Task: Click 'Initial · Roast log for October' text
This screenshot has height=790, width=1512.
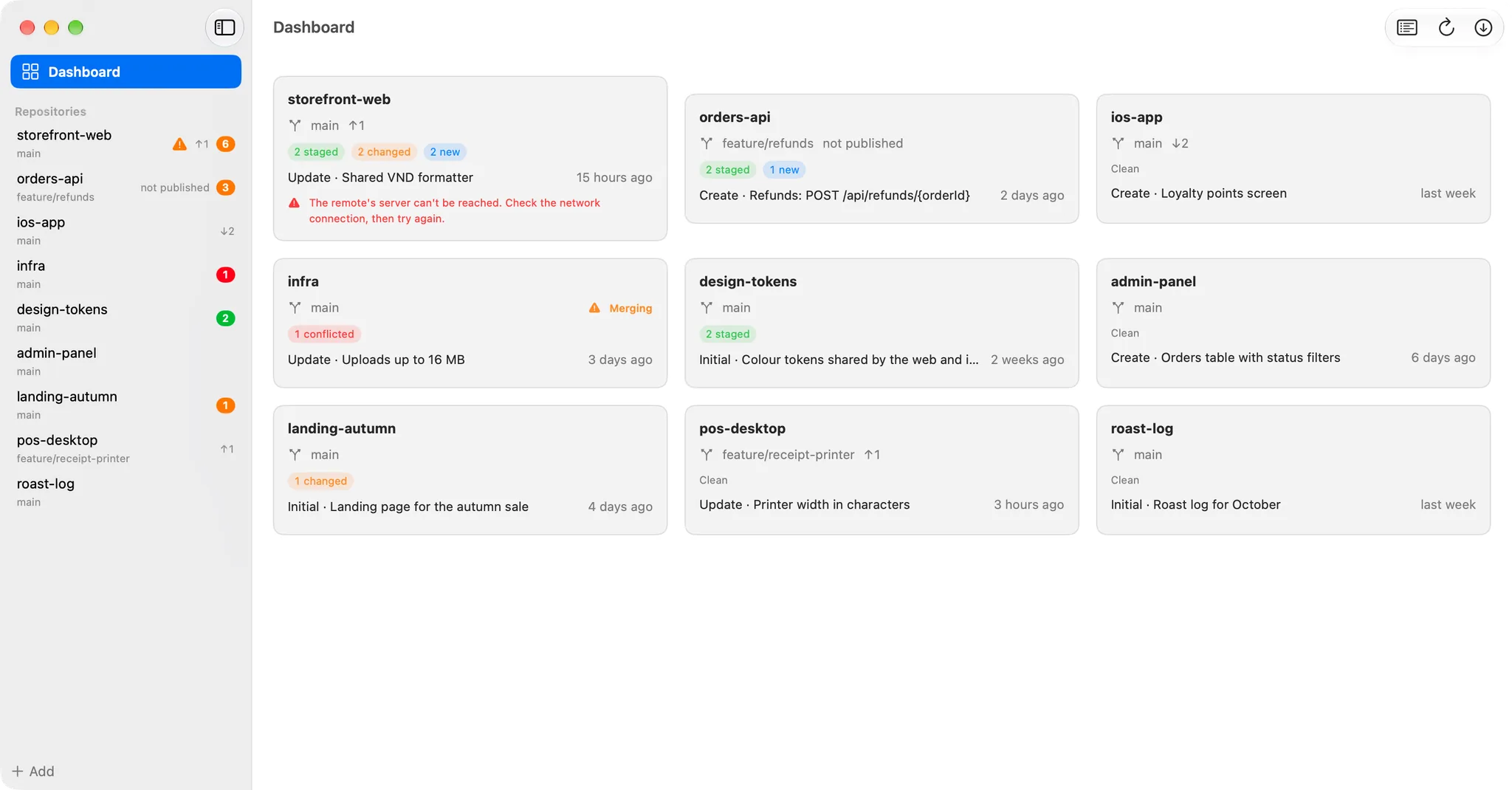Action: click(x=1195, y=504)
